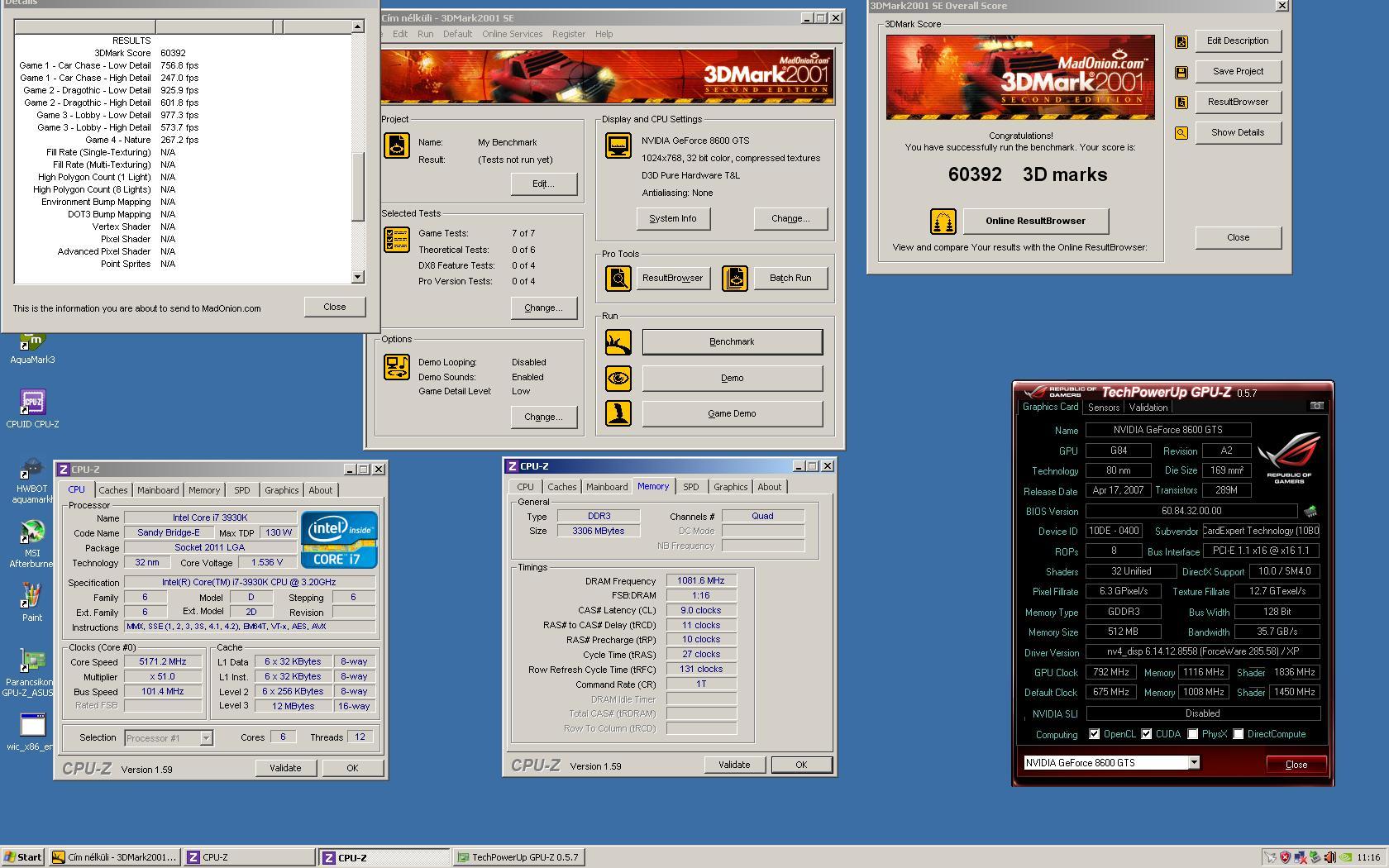Open the Run menu in 3DMark2001
The image size is (1389, 868).
click(425, 34)
